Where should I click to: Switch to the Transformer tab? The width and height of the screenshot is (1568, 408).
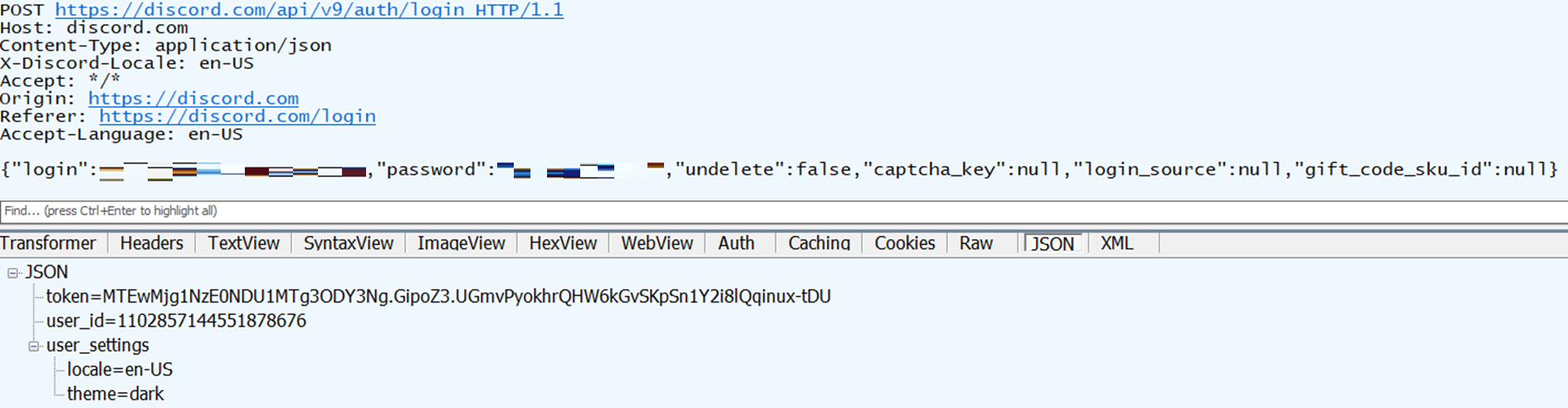pyautogui.click(x=48, y=243)
